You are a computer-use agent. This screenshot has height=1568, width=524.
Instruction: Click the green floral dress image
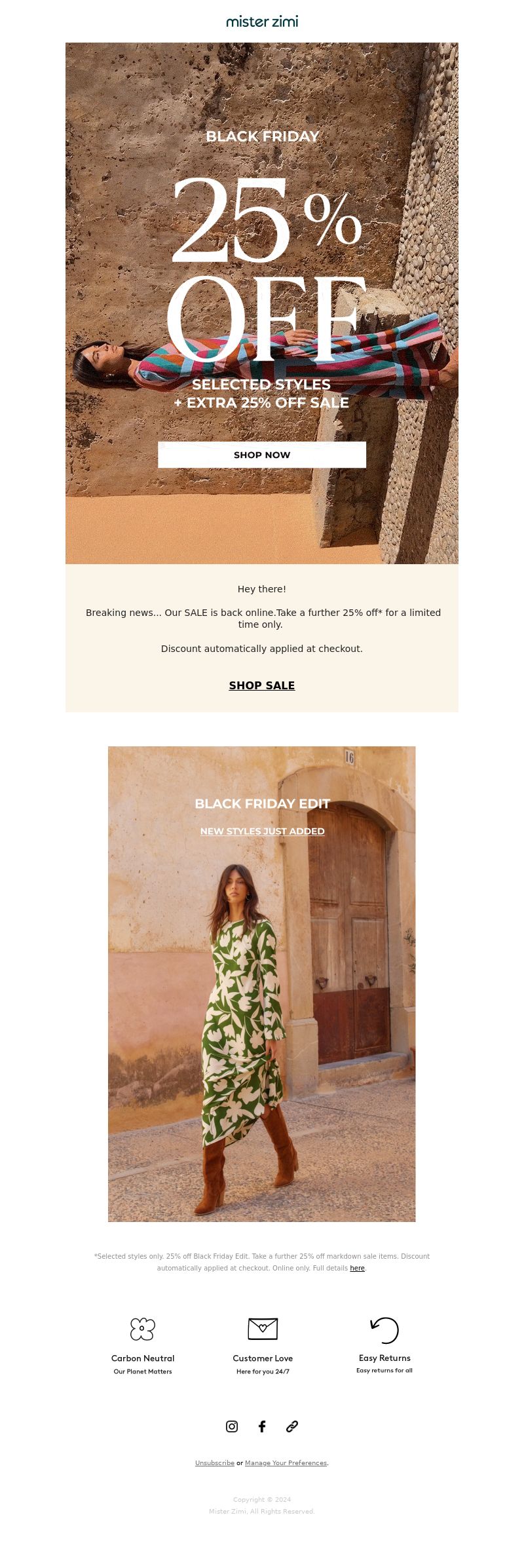coord(262,984)
